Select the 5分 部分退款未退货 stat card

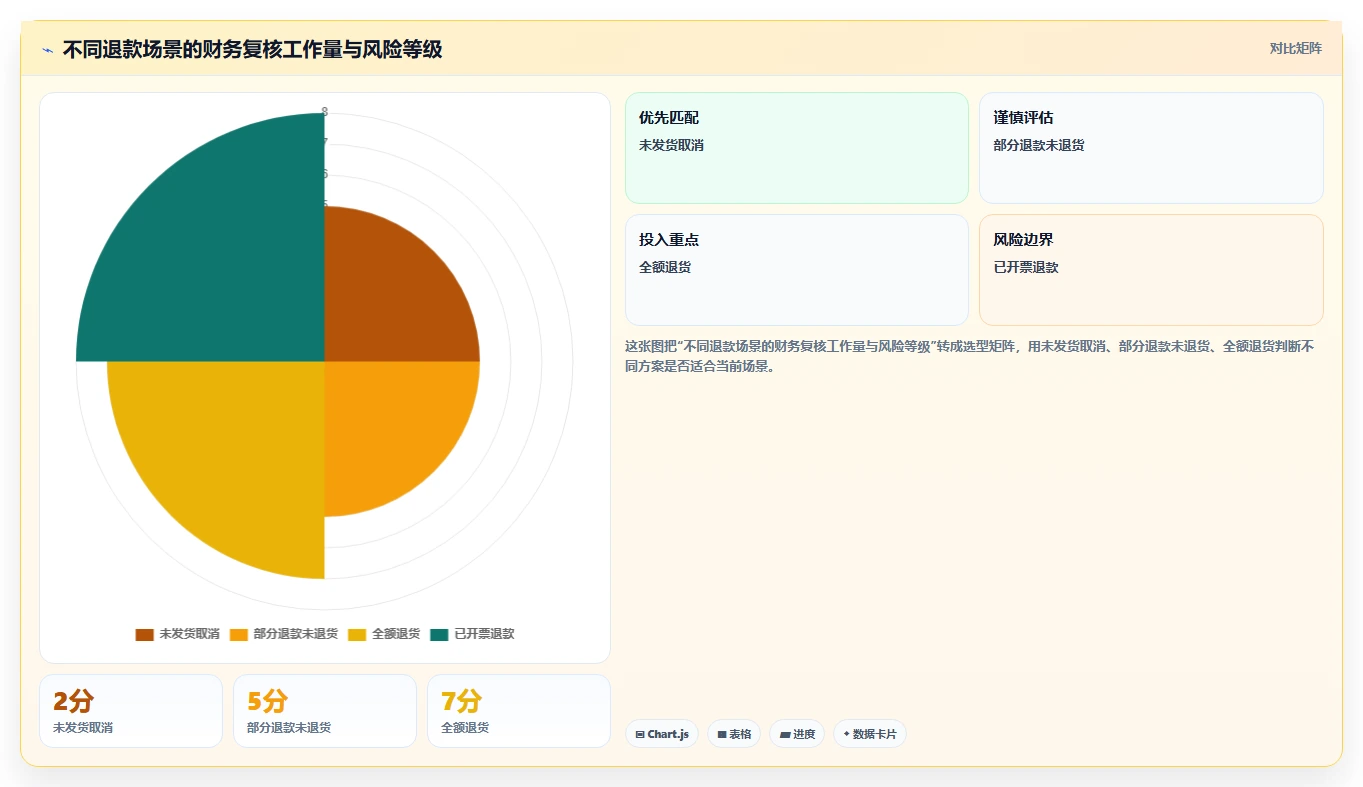pos(325,711)
